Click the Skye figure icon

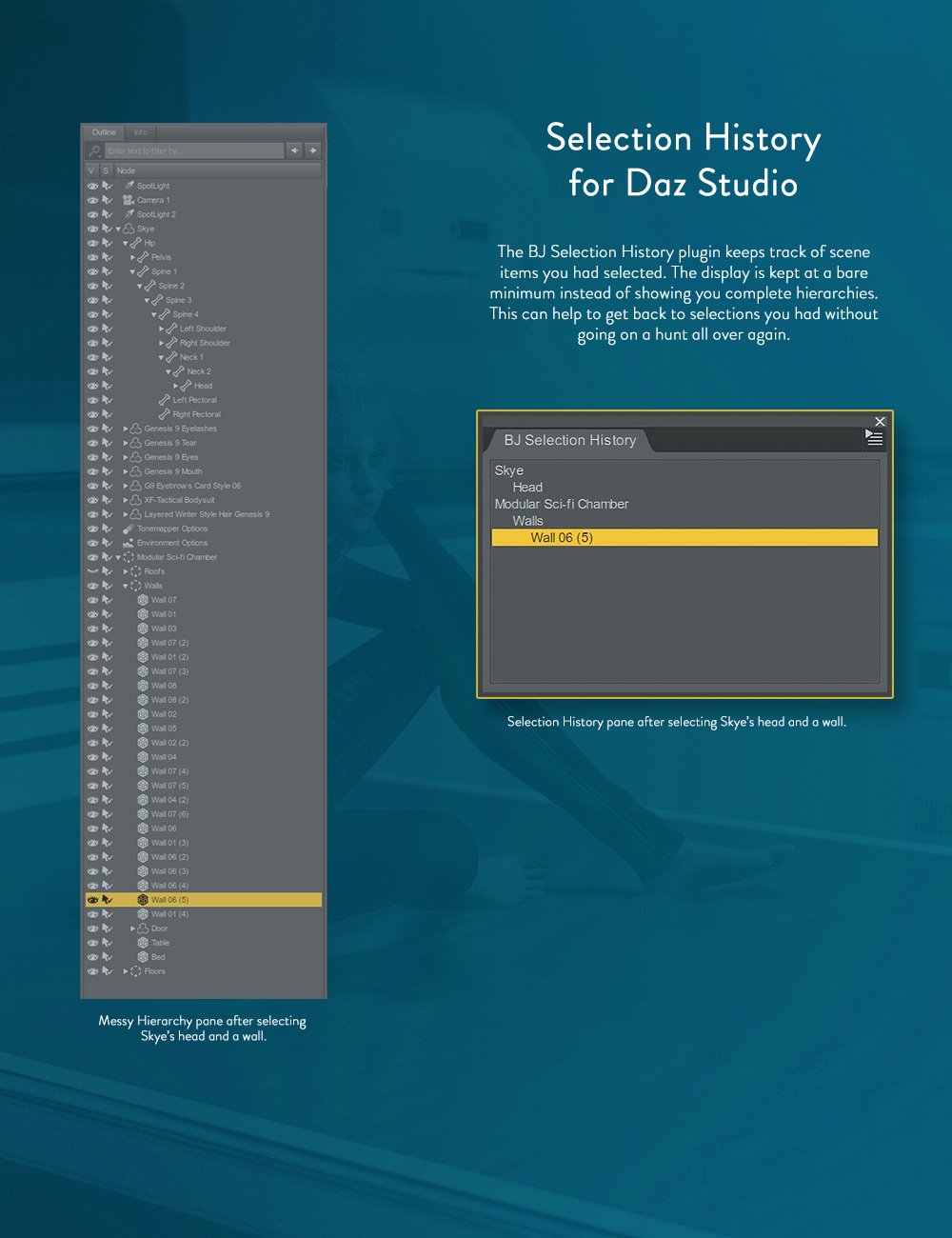[x=129, y=229]
